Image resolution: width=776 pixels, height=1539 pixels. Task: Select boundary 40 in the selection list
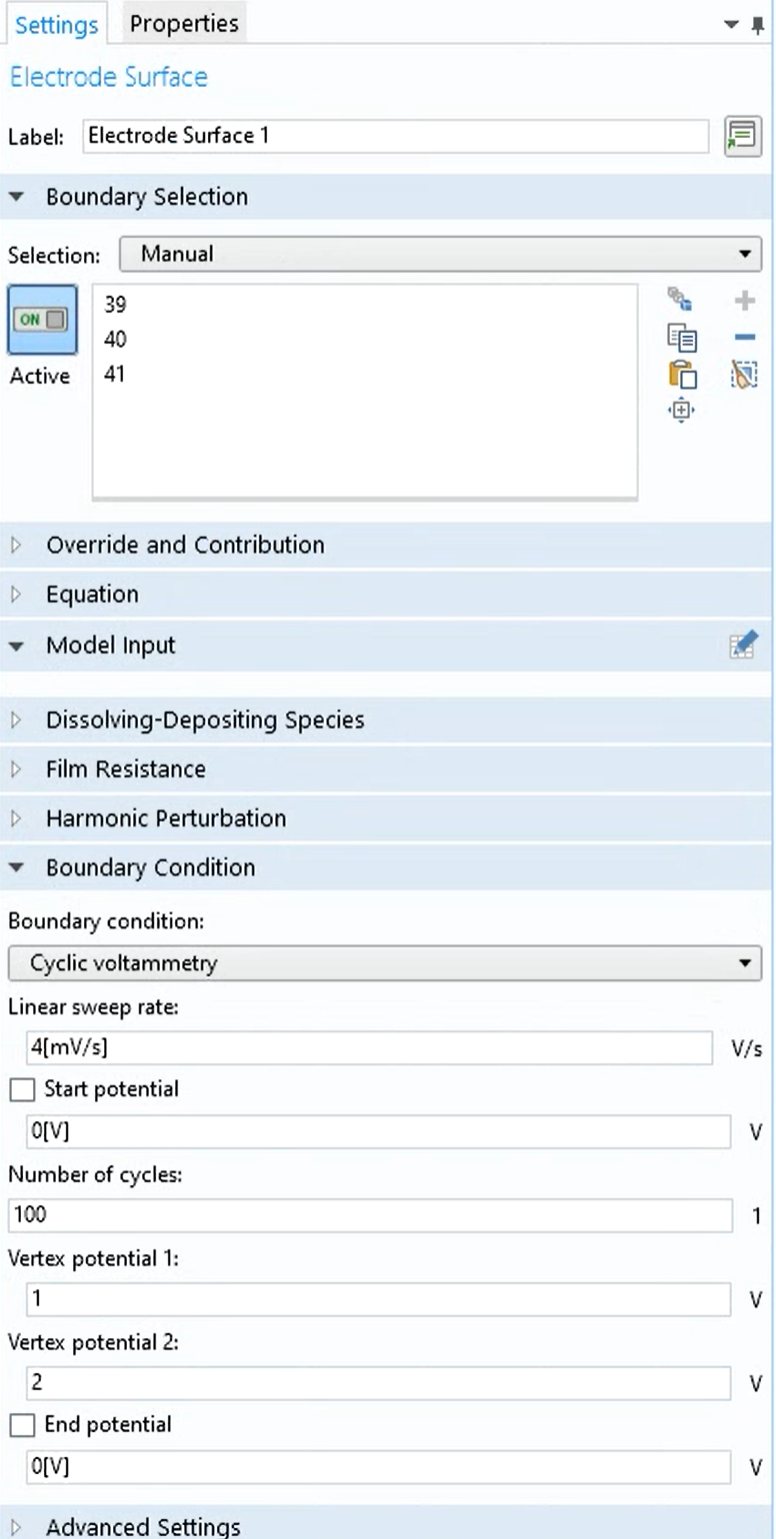(x=116, y=340)
